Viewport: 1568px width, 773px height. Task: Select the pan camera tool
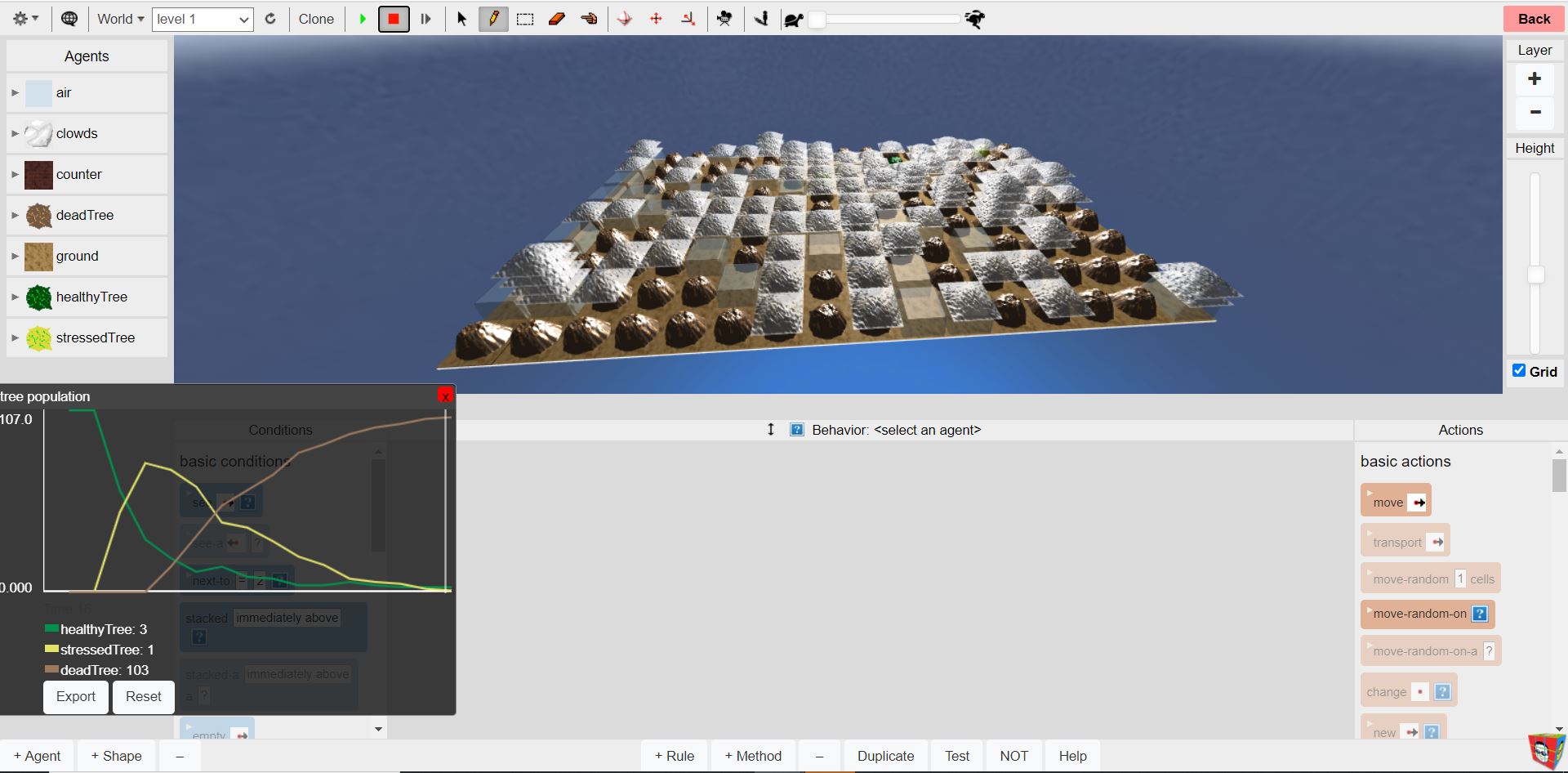point(656,19)
